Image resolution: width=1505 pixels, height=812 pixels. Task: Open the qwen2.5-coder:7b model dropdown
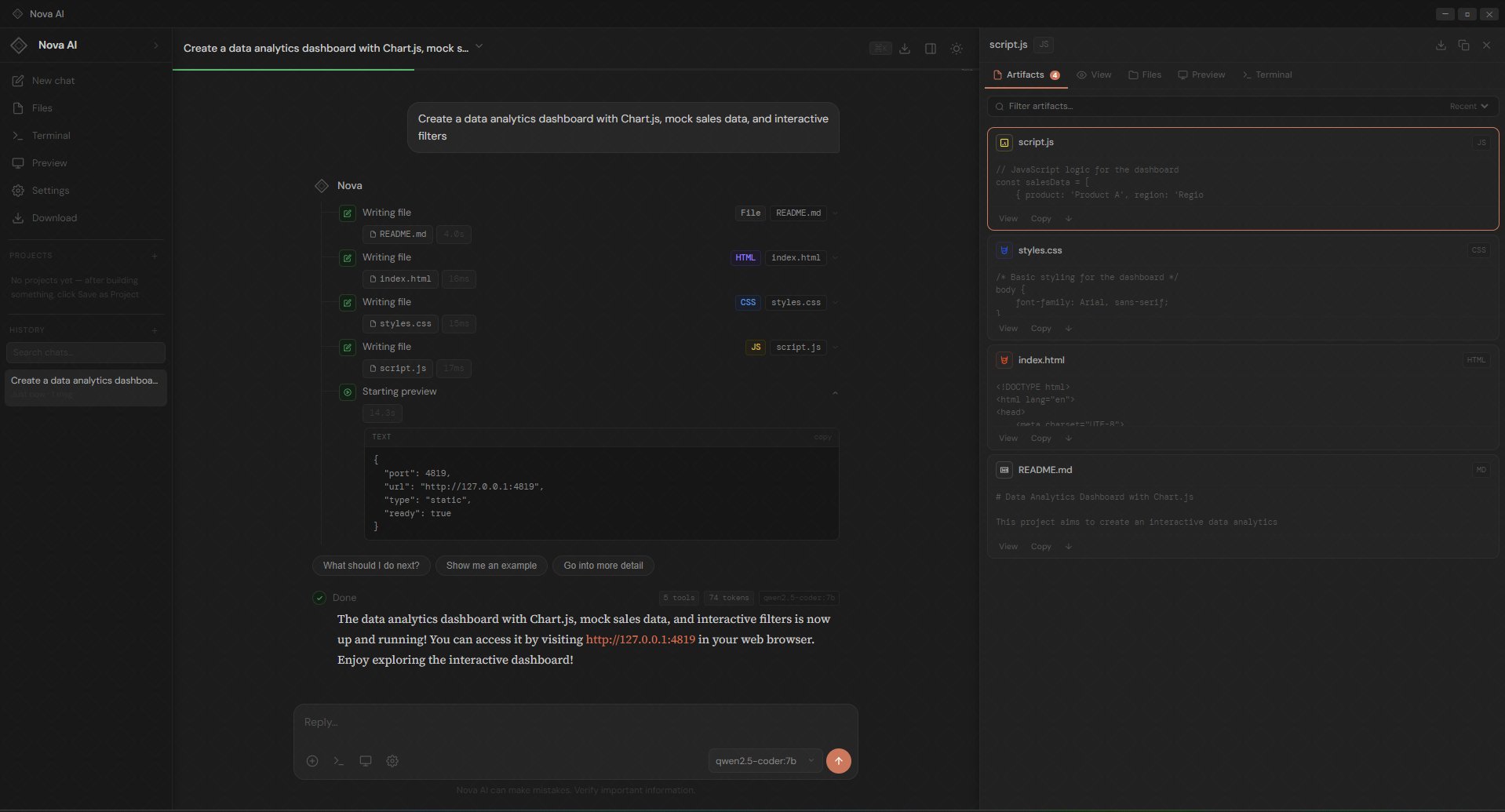765,761
